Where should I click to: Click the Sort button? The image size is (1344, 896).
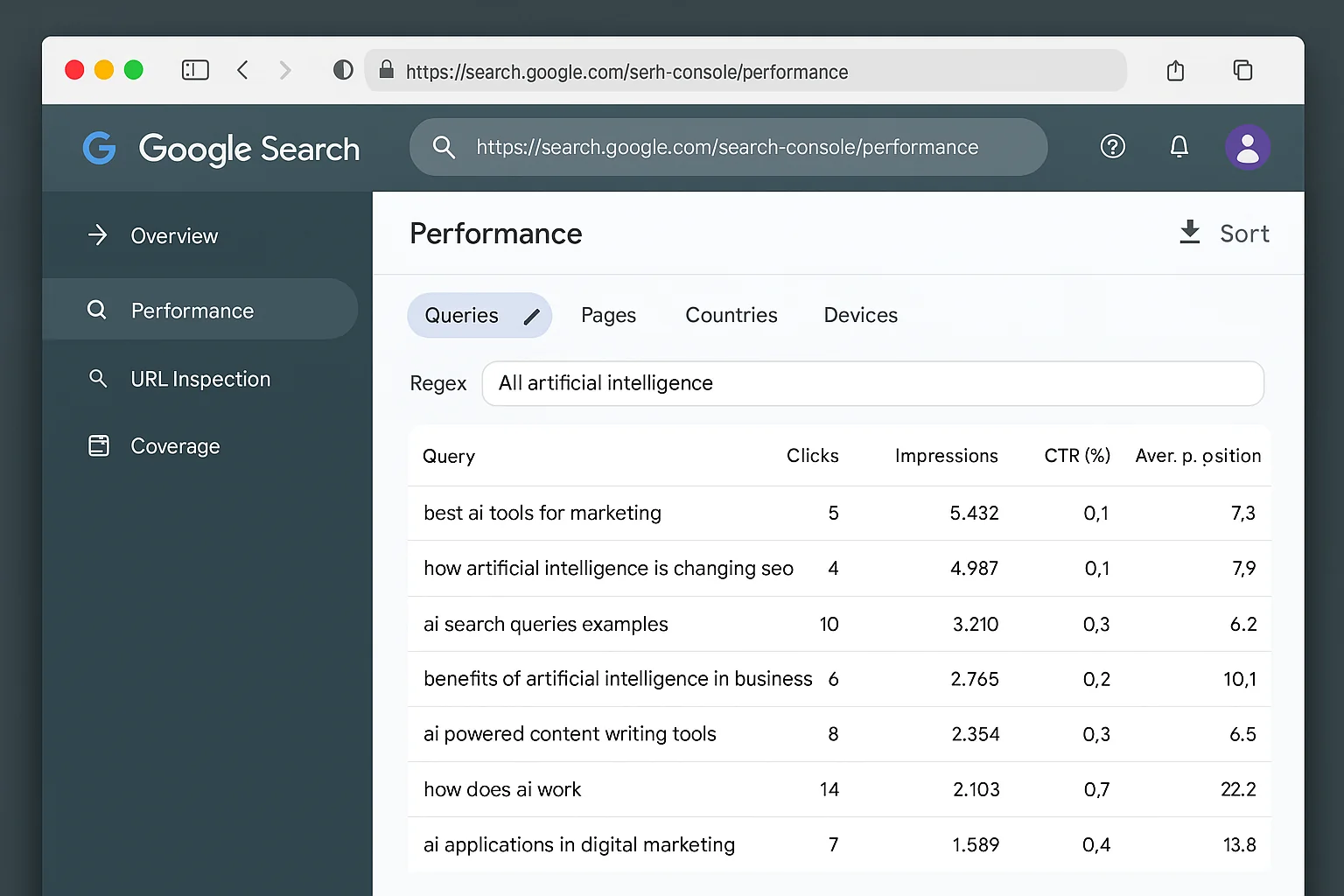(x=1244, y=233)
